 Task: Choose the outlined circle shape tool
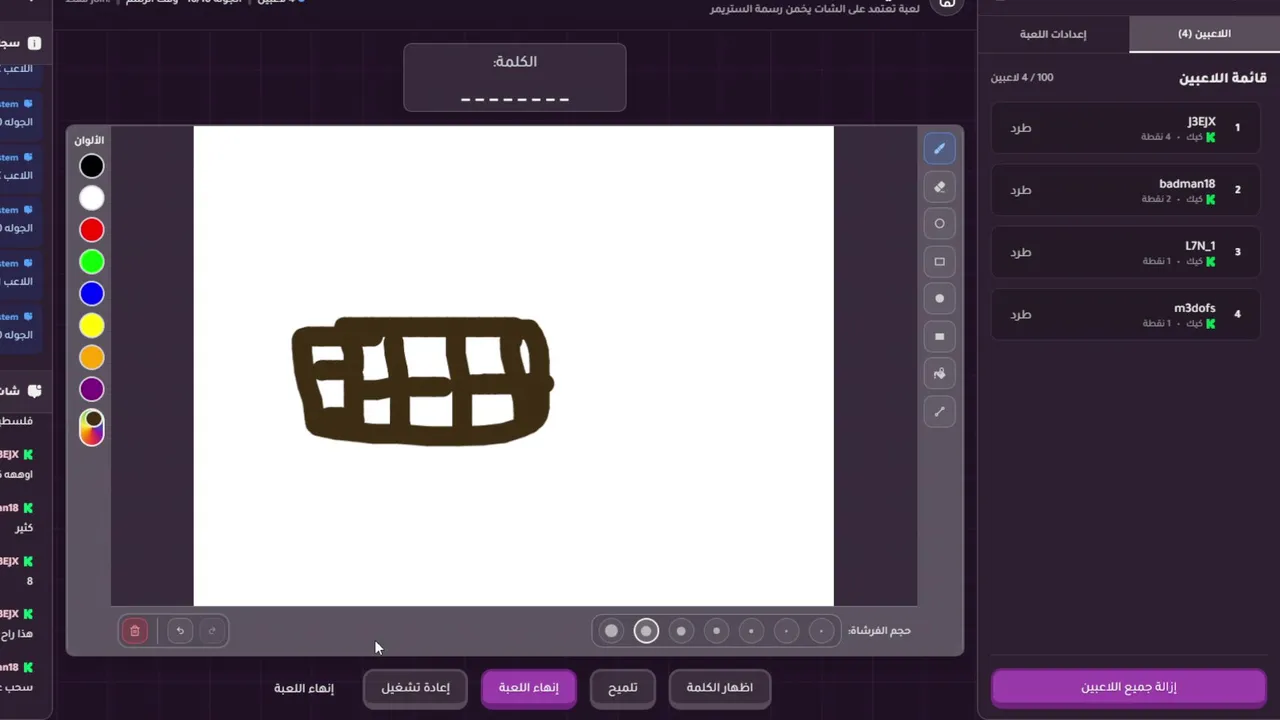[x=939, y=224]
